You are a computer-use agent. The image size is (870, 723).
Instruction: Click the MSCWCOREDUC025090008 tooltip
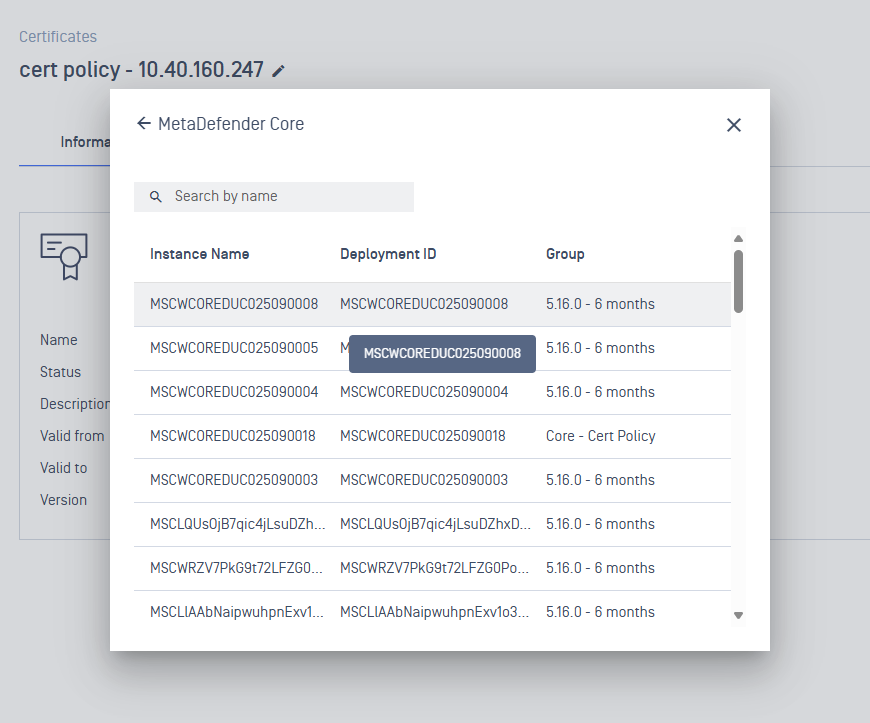[x=442, y=353]
